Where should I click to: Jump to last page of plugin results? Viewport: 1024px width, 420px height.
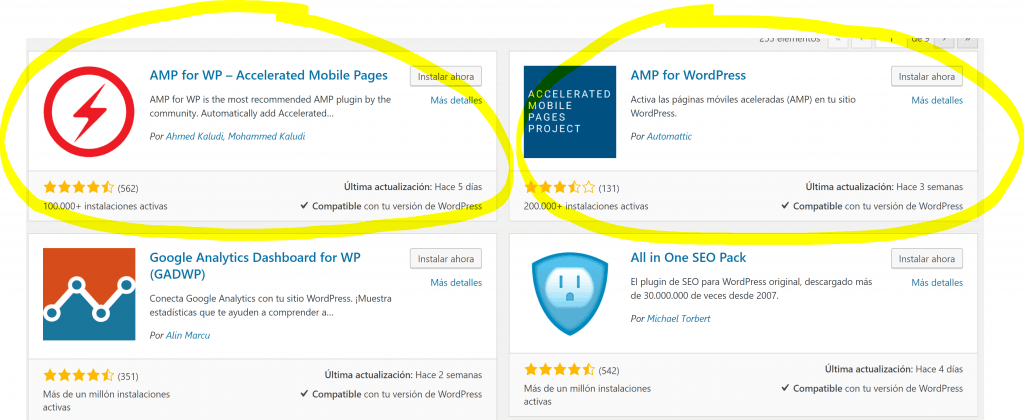(x=967, y=40)
